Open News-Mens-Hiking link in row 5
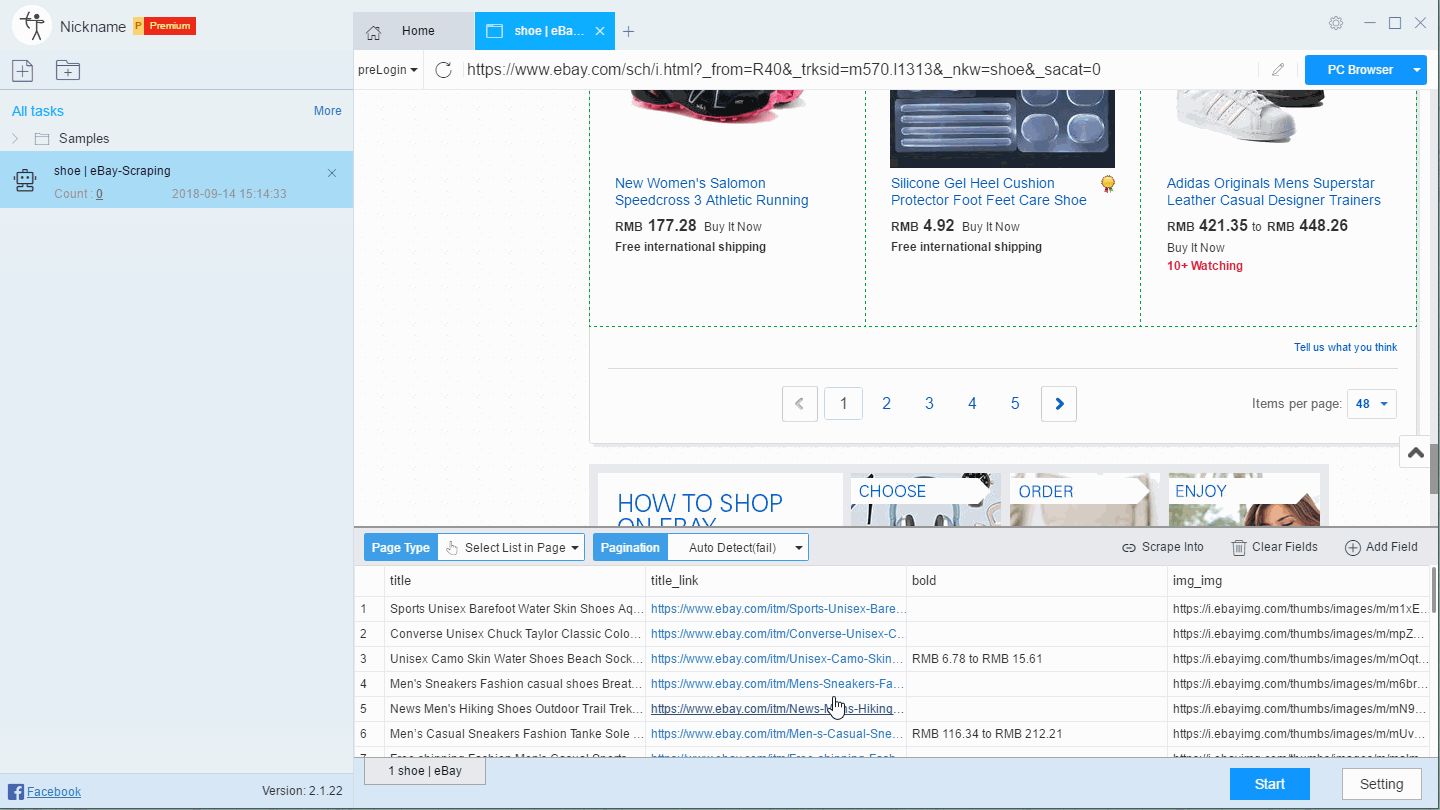1440x810 pixels. pos(778,709)
